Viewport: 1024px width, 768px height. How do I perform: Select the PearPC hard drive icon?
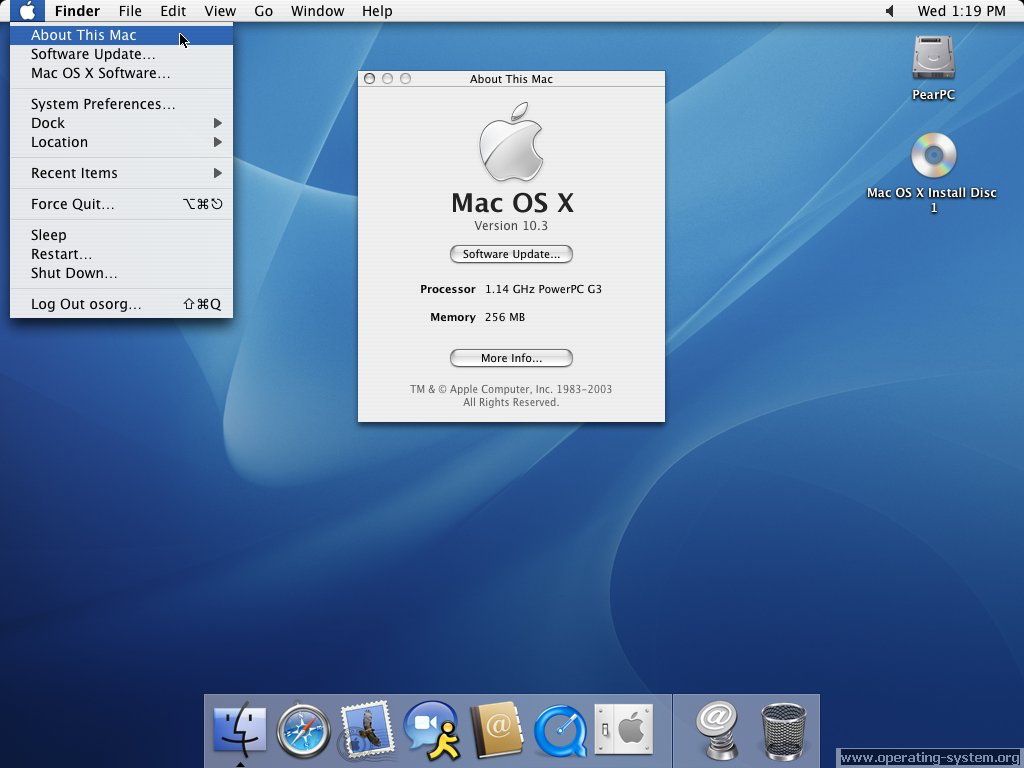click(x=933, y=58)
